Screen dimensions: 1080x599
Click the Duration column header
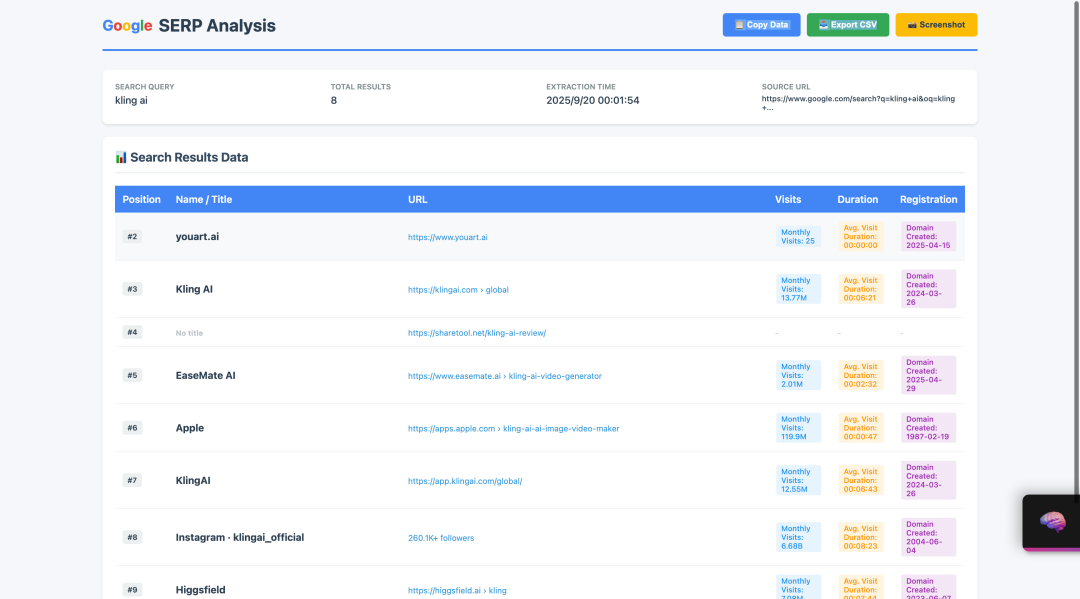coord(858,200)
